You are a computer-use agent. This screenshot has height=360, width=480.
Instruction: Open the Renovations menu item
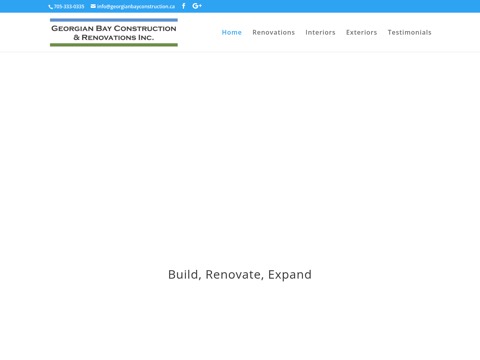pyautogui.click(x=274, y=32)
